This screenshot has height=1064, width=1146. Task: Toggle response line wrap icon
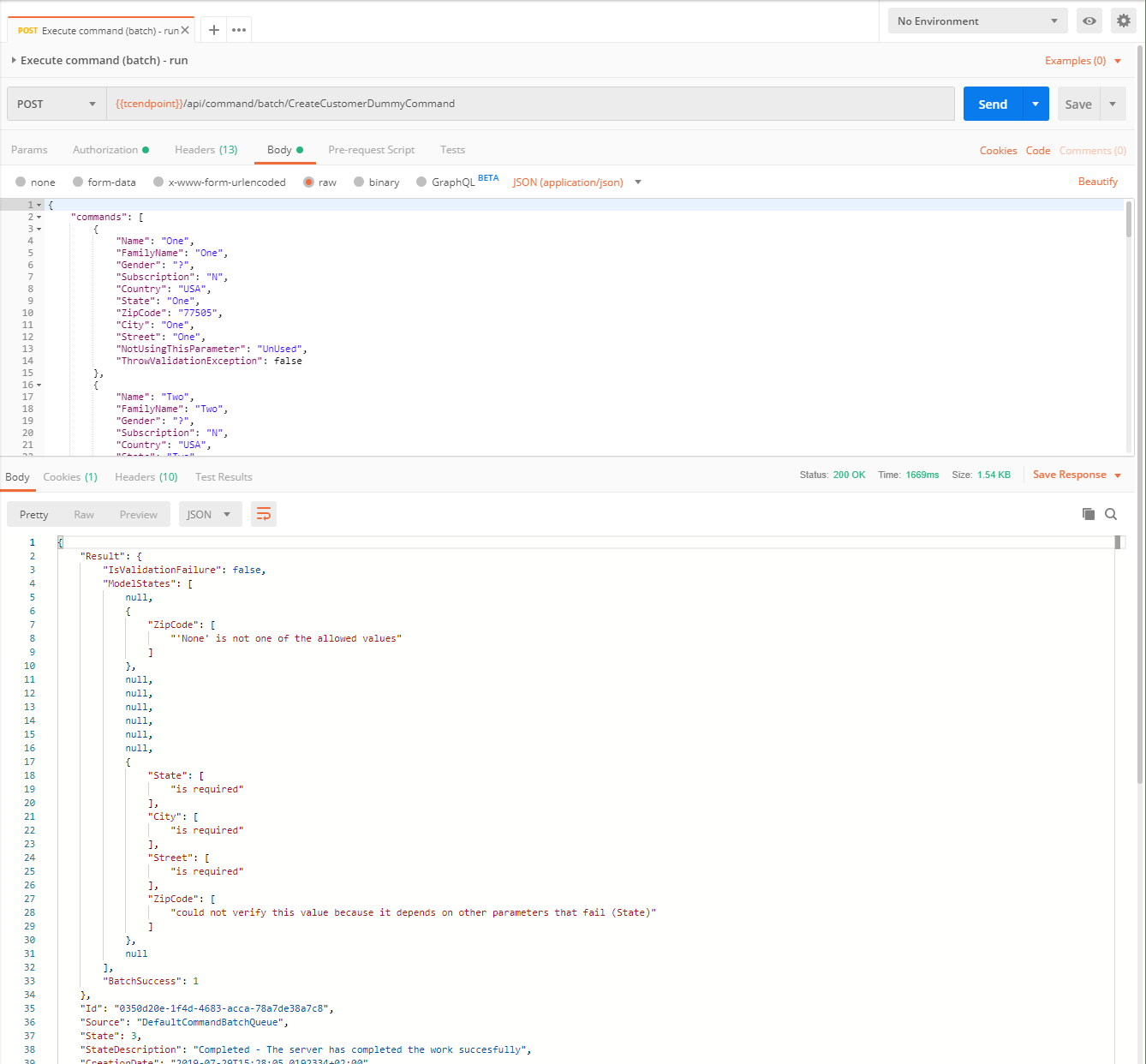264,514
